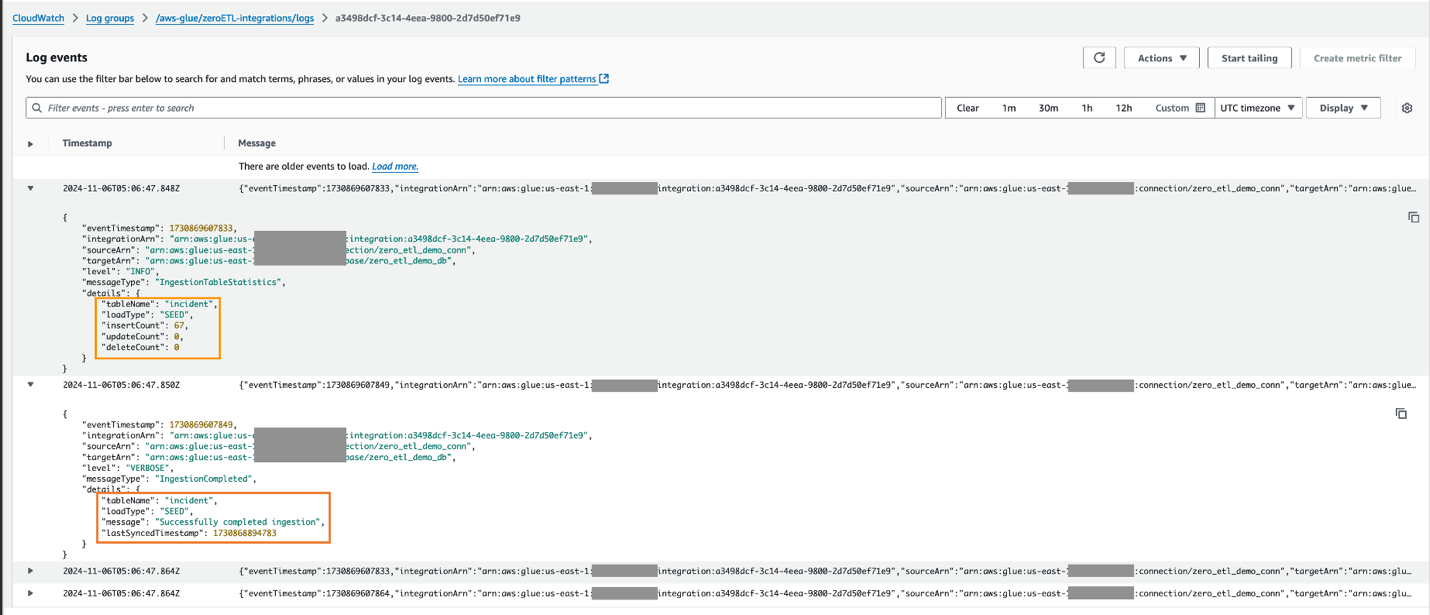Click the "IngestionCompleted" messageType value

pos(203,478)
